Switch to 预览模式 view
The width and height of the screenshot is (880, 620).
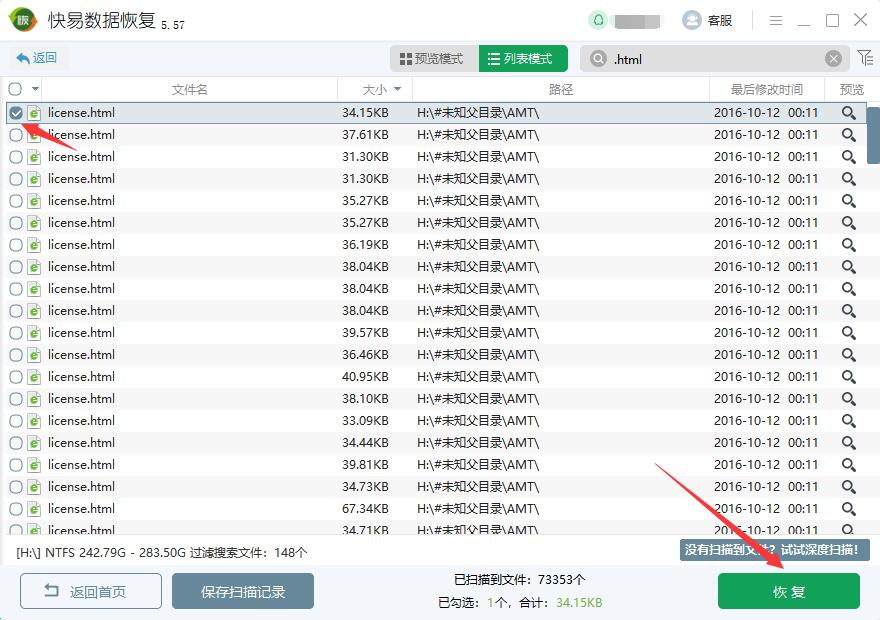pyautogui.click(x=434, y=58)
